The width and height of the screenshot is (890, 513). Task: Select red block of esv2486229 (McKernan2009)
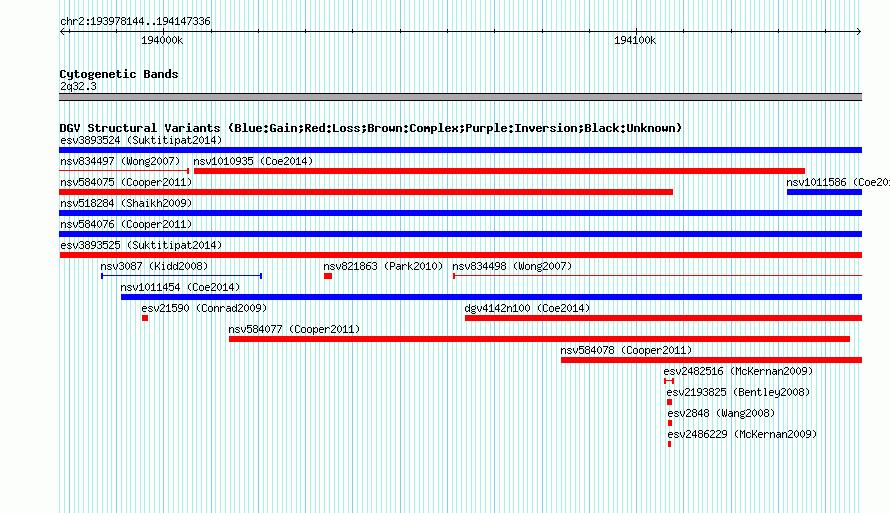[670, 444]
